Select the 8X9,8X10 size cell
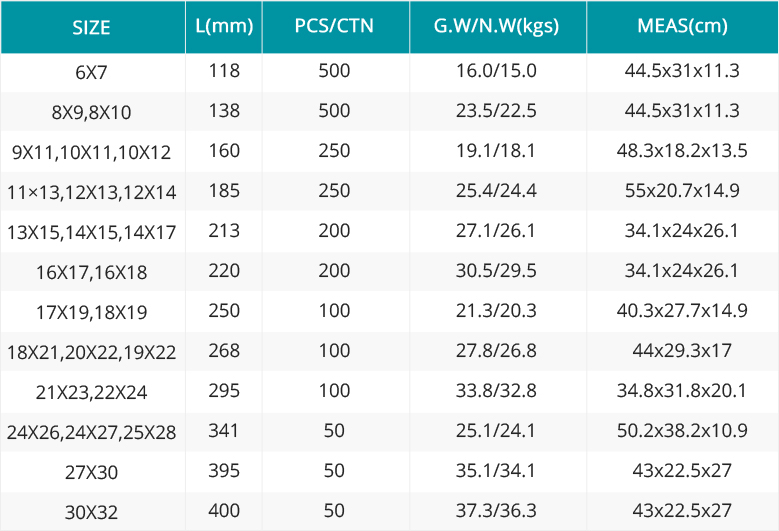The image size is (779, 531). (91, 113)
